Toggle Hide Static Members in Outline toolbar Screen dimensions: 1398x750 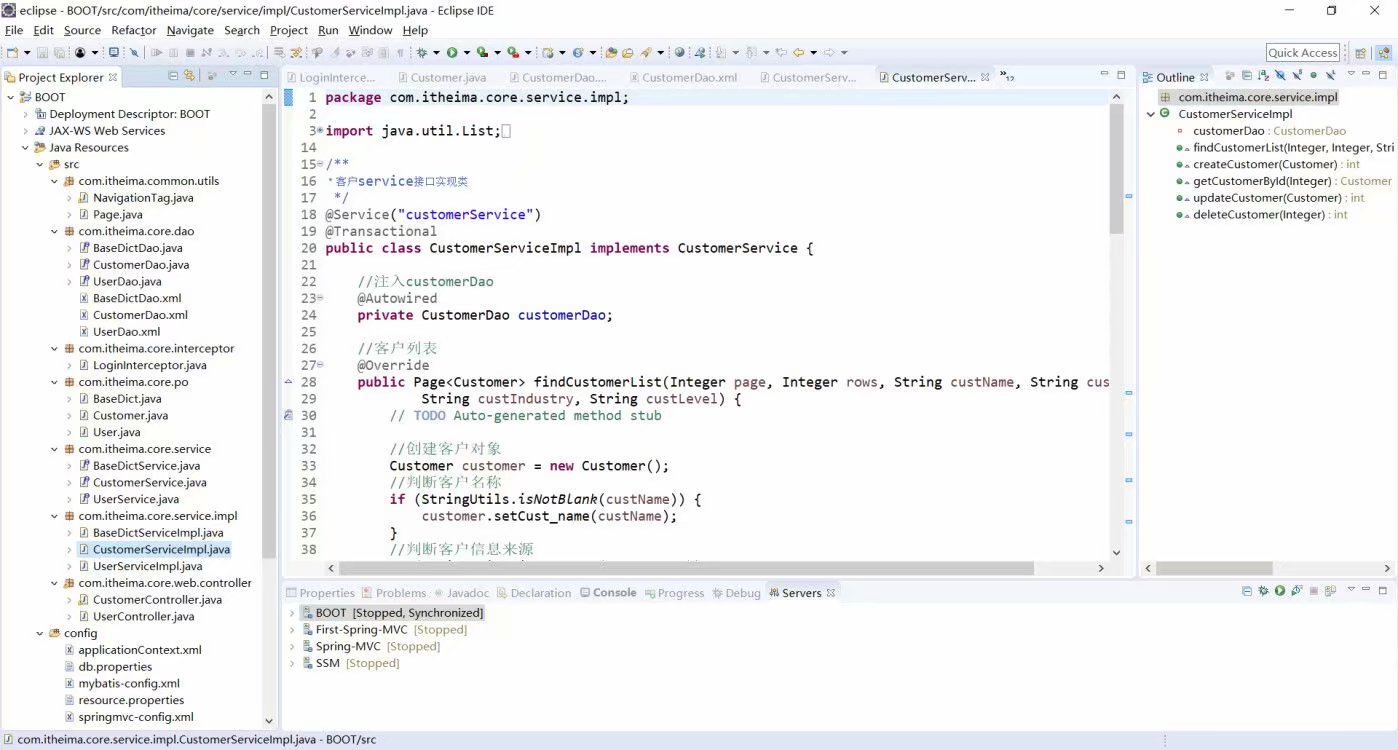tap(1297, 75)
